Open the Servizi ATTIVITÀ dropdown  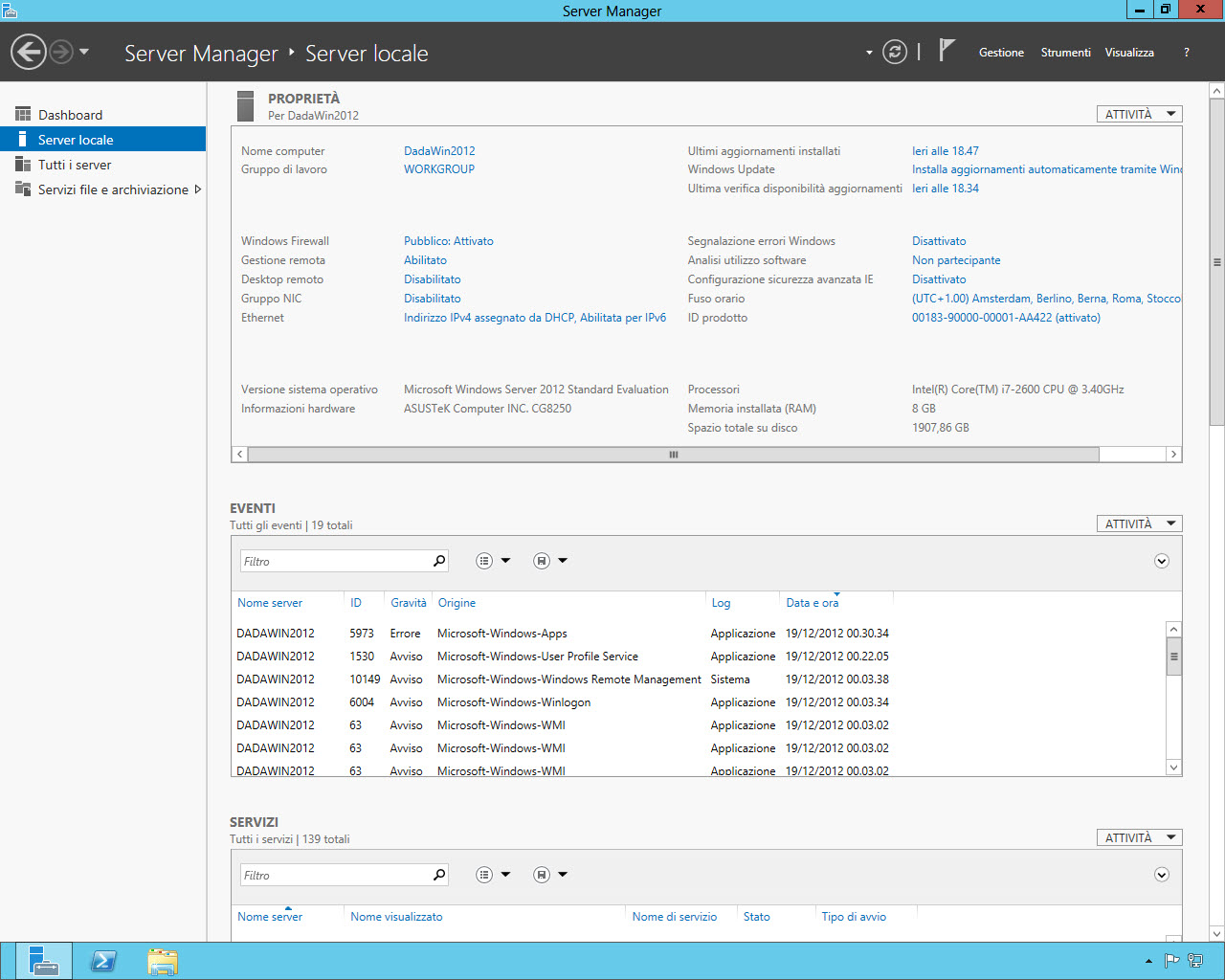[x=1139, y=837]
